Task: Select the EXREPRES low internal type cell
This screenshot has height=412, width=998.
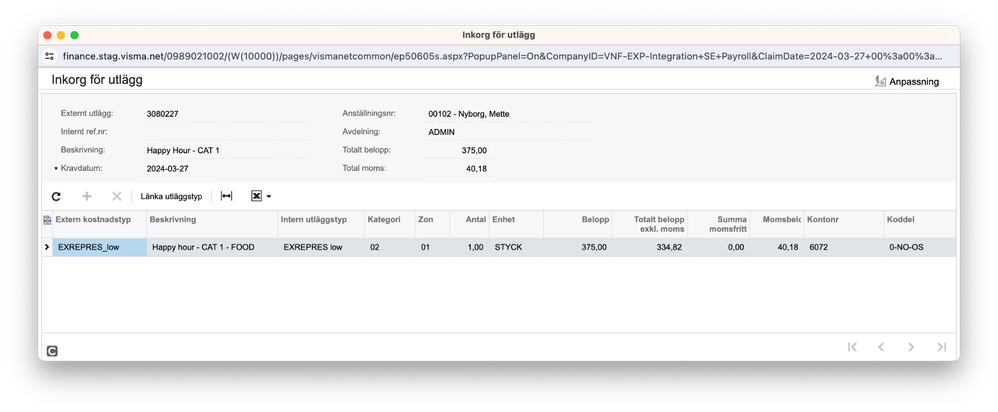Action: (321, 247)
